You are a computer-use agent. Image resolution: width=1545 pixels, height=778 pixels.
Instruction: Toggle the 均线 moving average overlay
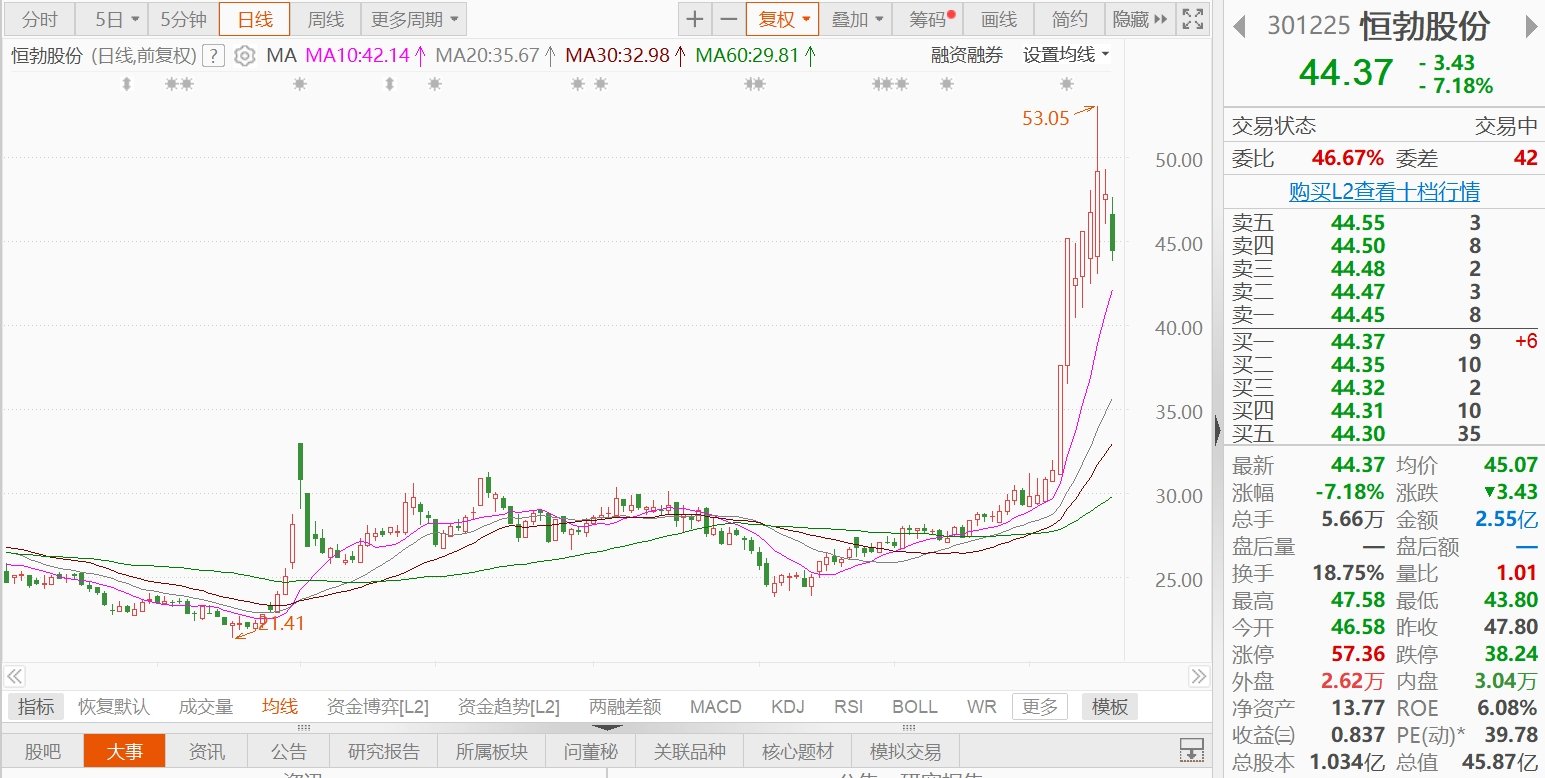[280, 707]
